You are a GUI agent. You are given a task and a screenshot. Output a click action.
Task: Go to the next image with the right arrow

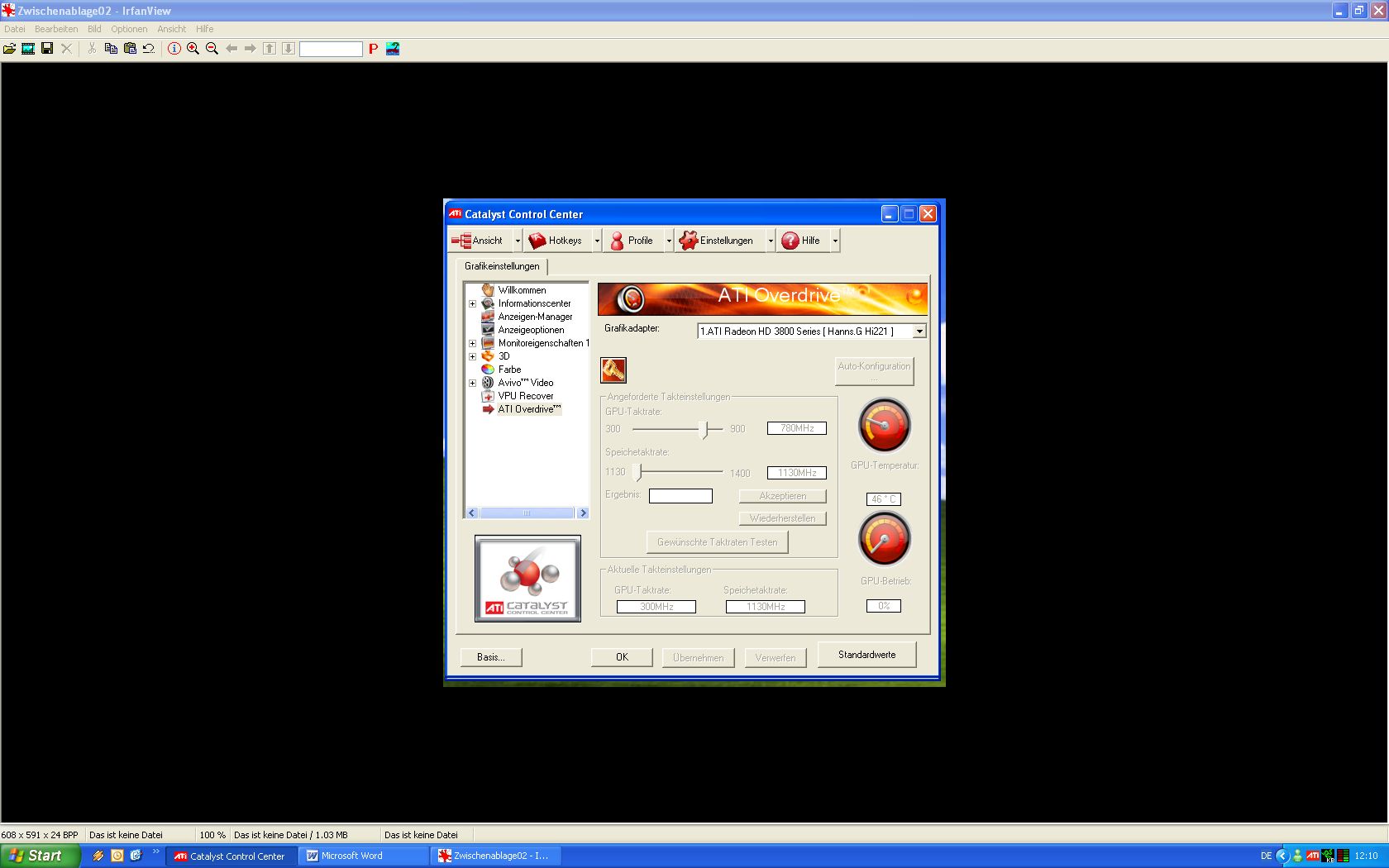click(x=251, y=49)
